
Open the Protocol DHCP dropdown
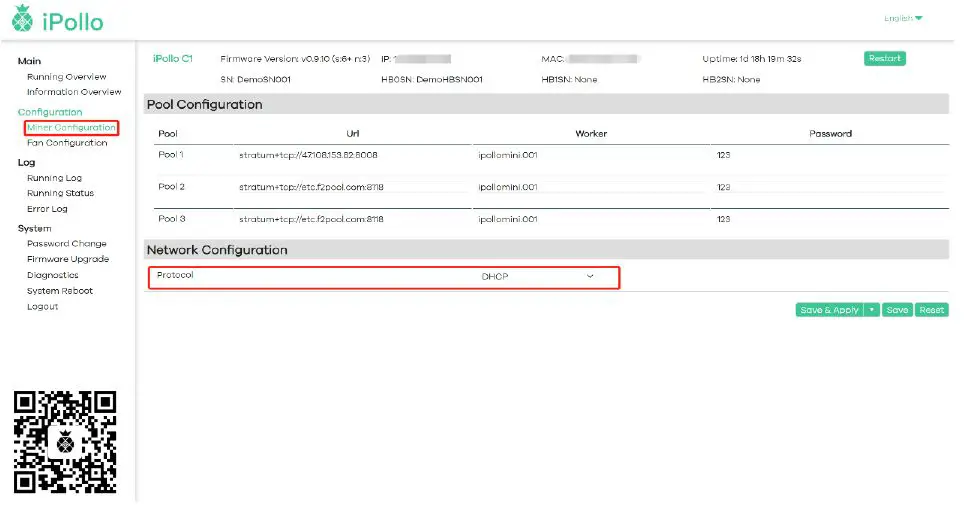click(x=537, y=277)
